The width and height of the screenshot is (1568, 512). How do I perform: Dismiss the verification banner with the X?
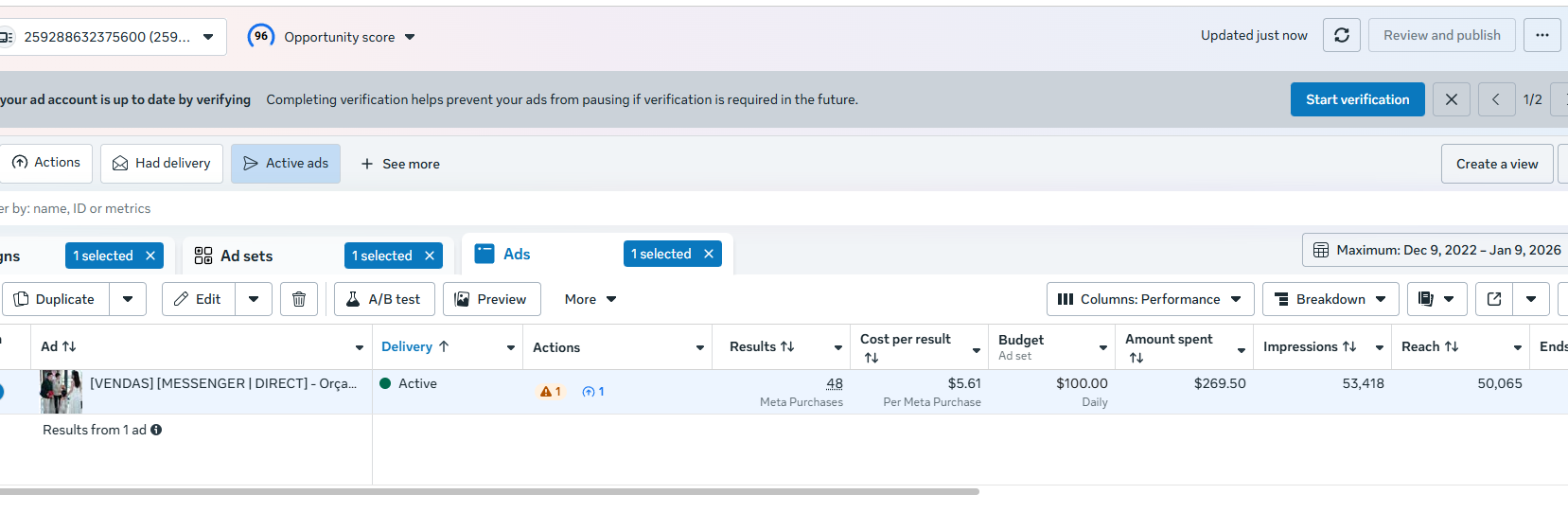click(1451, 99)
